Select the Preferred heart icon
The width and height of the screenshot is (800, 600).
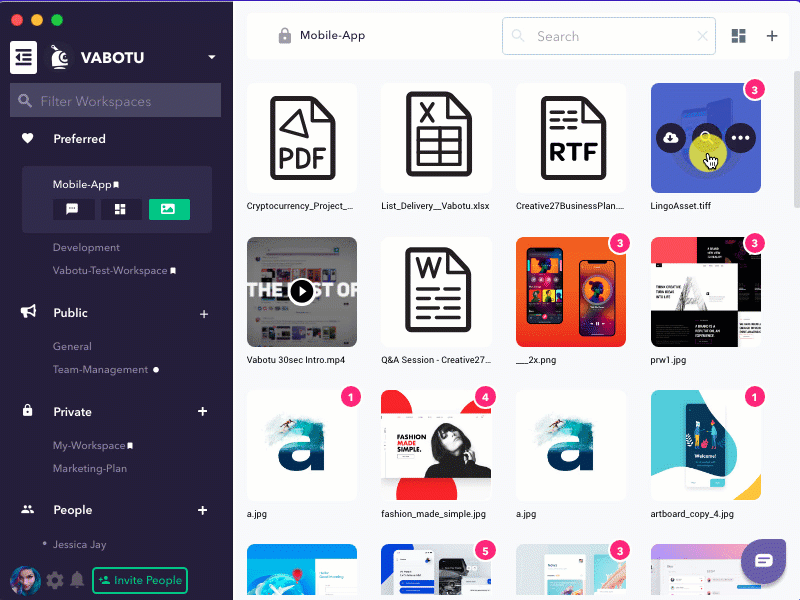(28, 138)
